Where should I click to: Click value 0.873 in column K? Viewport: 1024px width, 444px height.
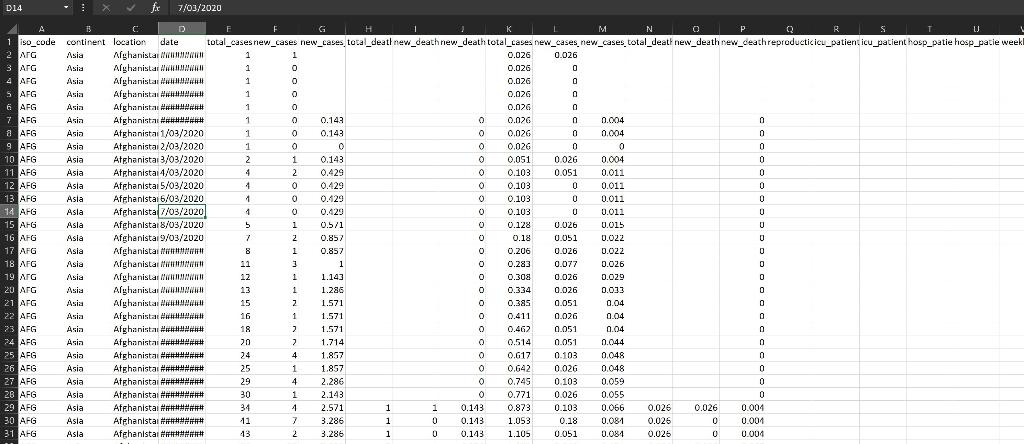(x=509, y=407)
